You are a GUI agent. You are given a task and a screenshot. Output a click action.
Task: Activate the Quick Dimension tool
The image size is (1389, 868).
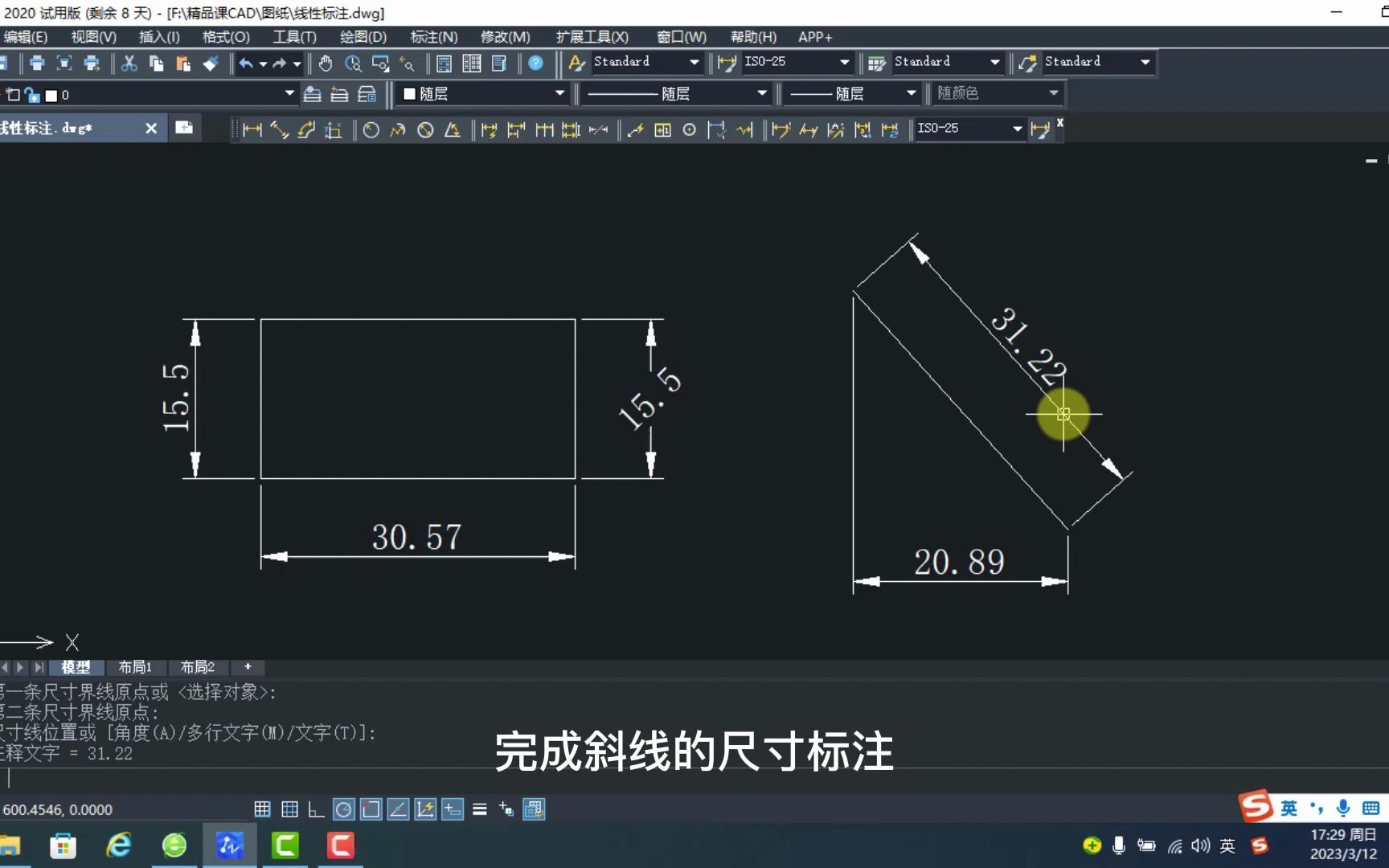click(489, 129)
